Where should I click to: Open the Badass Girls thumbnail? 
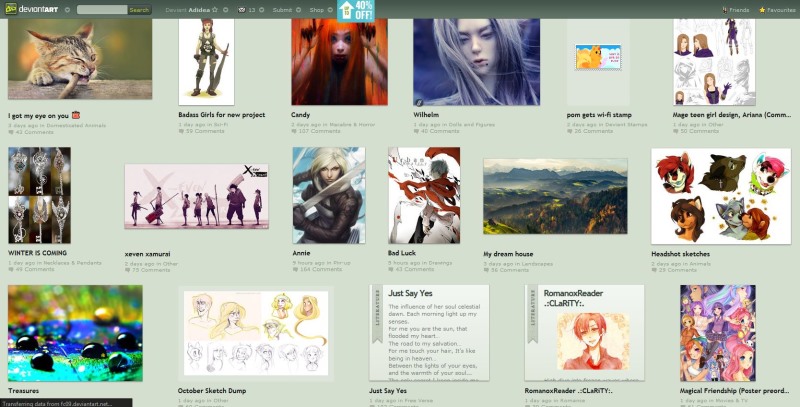click(x=206, y=62)
